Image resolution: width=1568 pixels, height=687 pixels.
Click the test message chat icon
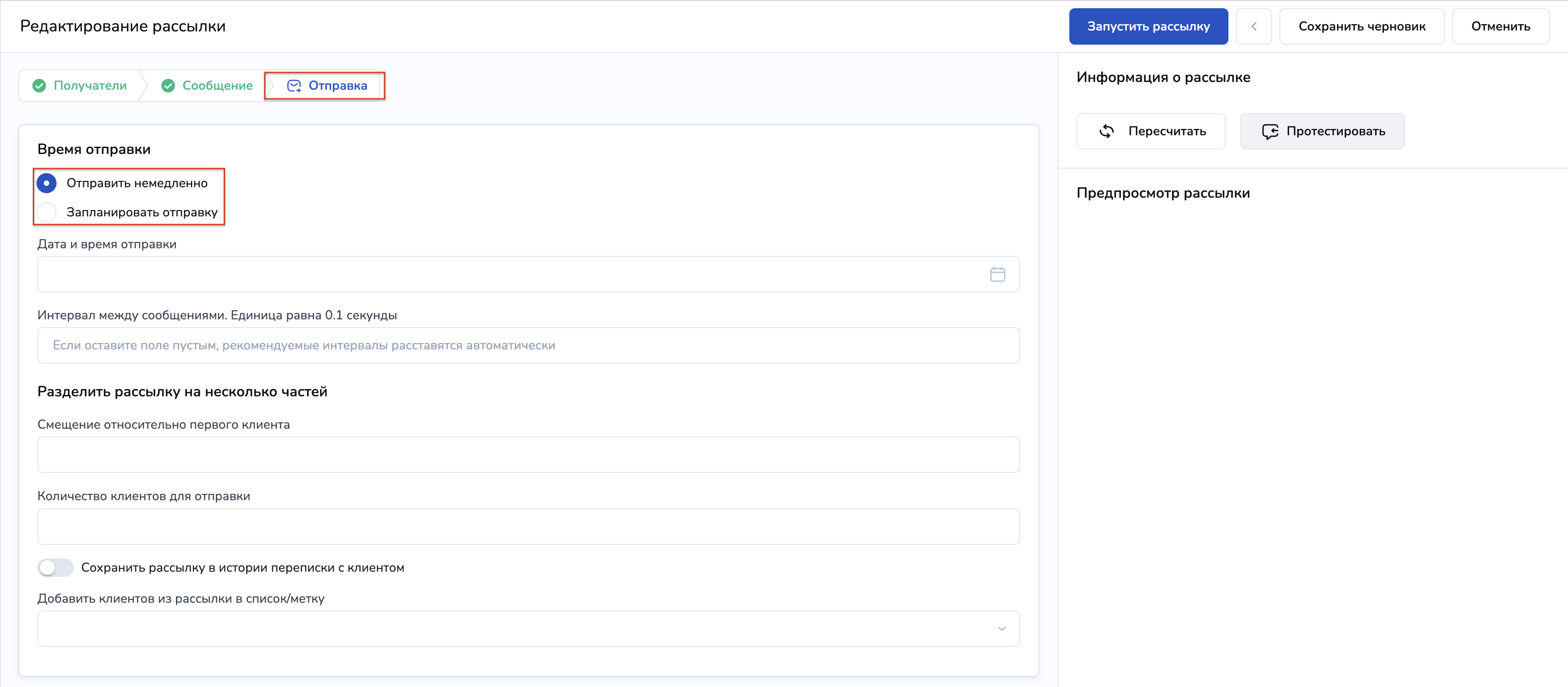pyautogui.click(x=1270, y=132)
